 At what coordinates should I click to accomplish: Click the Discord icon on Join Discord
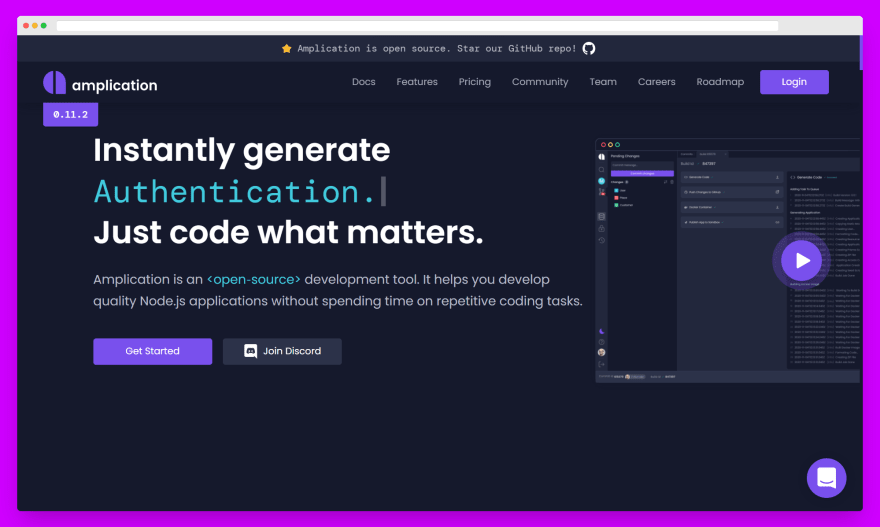pyautogui.click(x=250, y=351)
